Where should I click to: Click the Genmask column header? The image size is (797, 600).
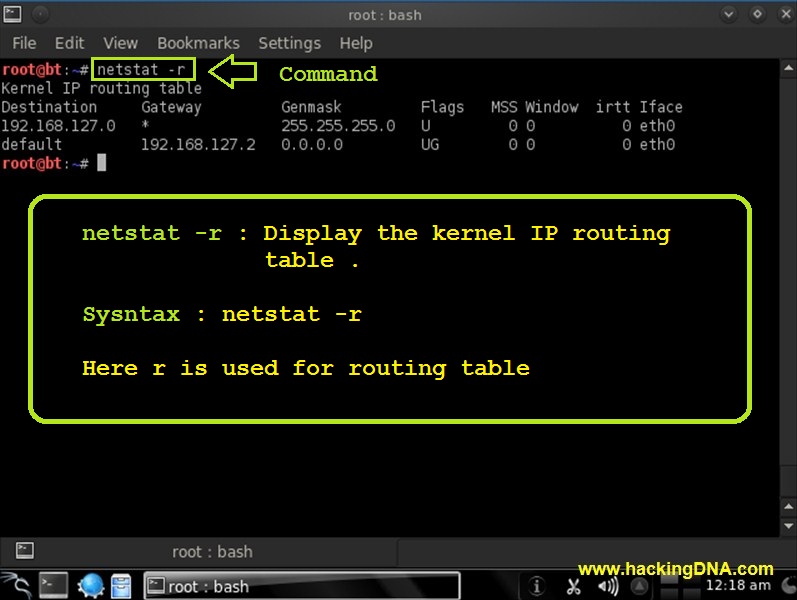click(x=311, y=107)
